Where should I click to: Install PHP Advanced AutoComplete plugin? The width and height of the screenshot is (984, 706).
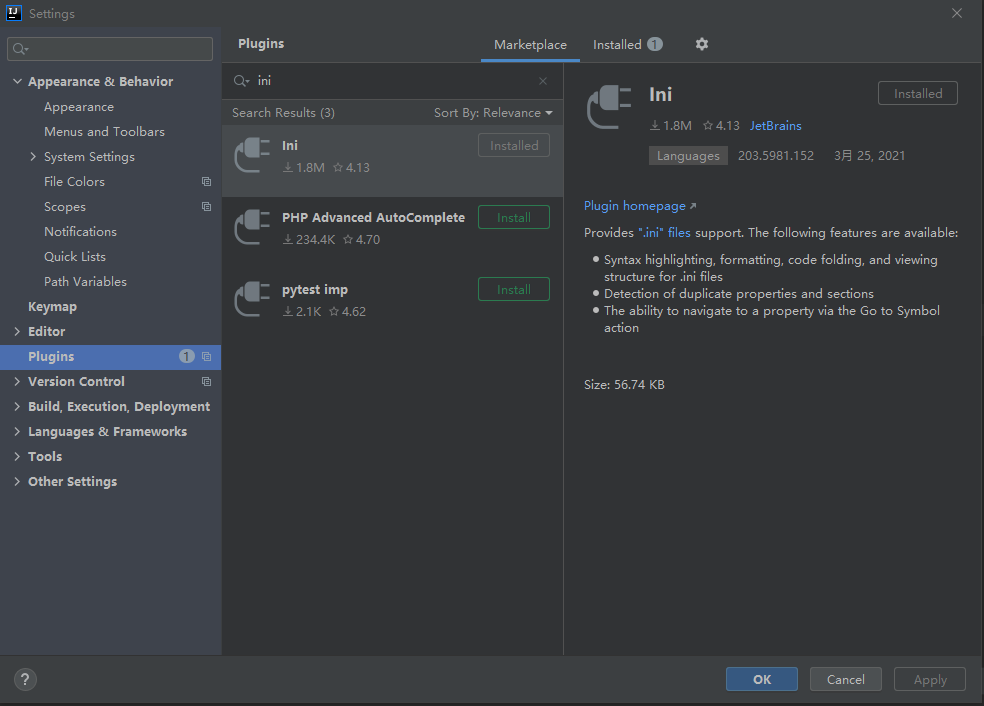(x=514, y=217)
